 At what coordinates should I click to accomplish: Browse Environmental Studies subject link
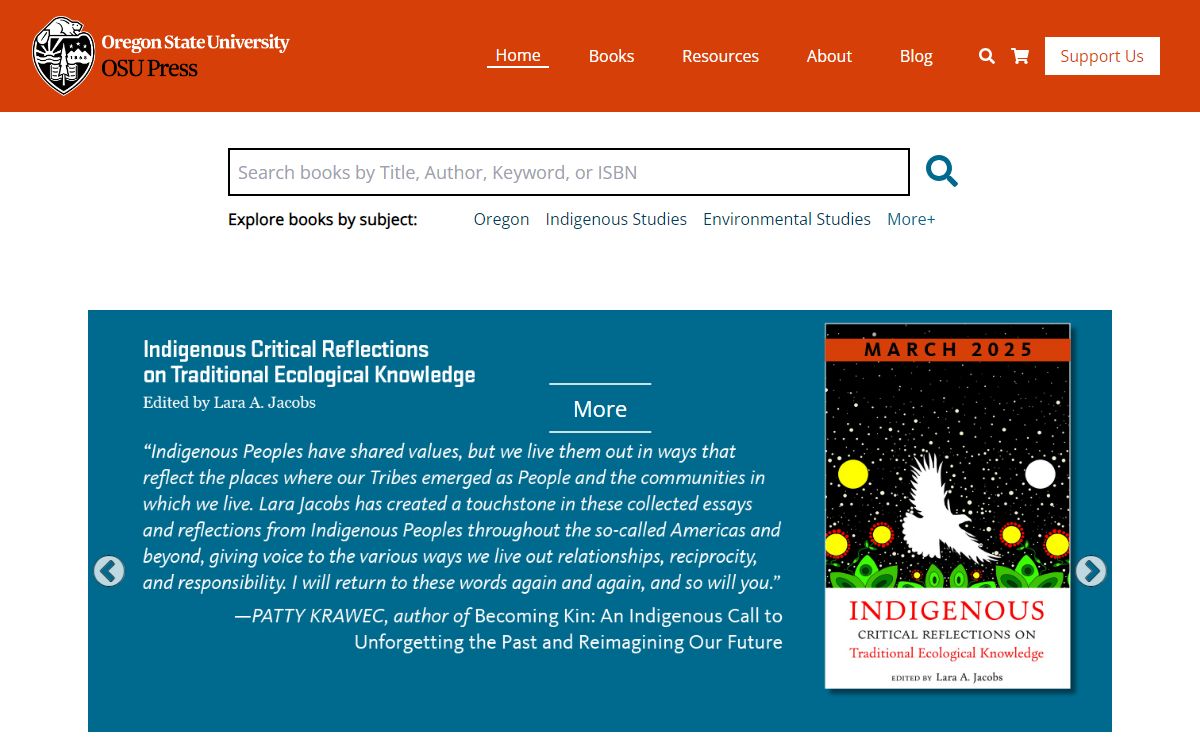pyautogui.click(x=787, y=219)
